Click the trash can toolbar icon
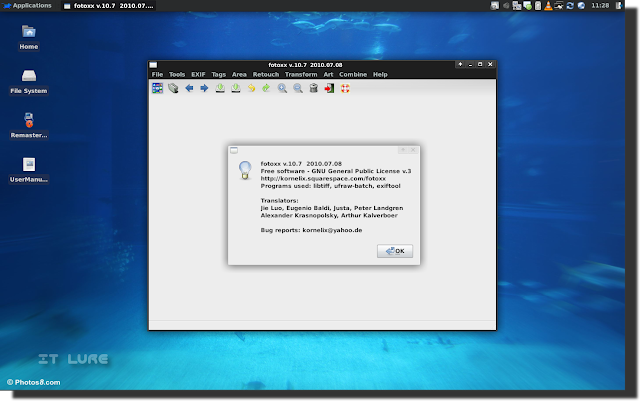The width and height of the screenshot is (640, 401). 313,88
